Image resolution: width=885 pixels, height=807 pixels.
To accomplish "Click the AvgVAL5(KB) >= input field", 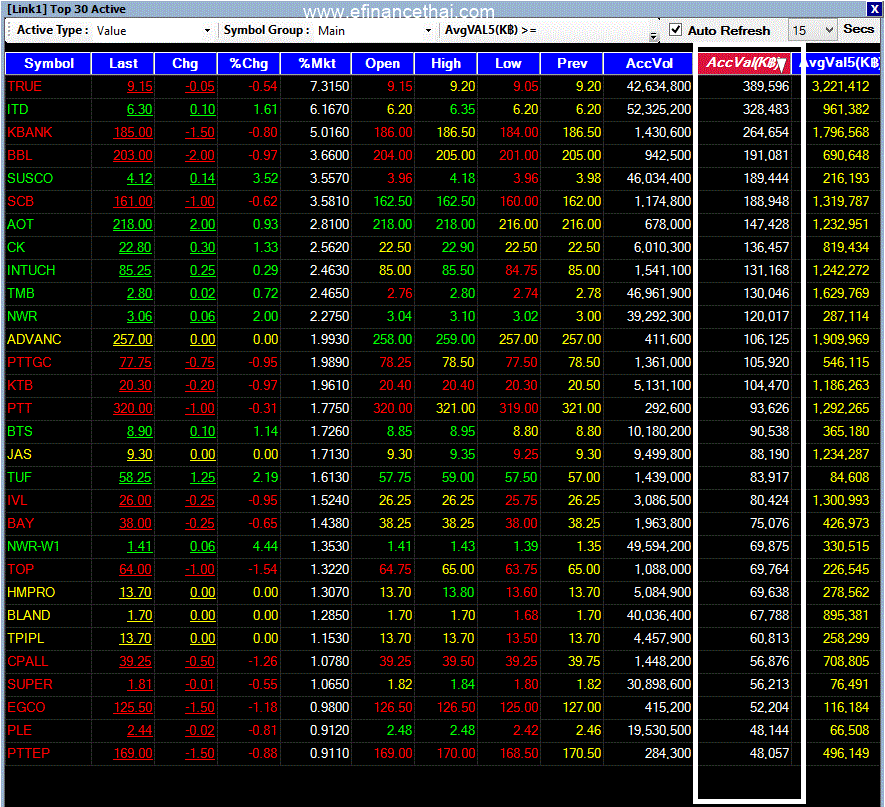I will tap(596, 30).
